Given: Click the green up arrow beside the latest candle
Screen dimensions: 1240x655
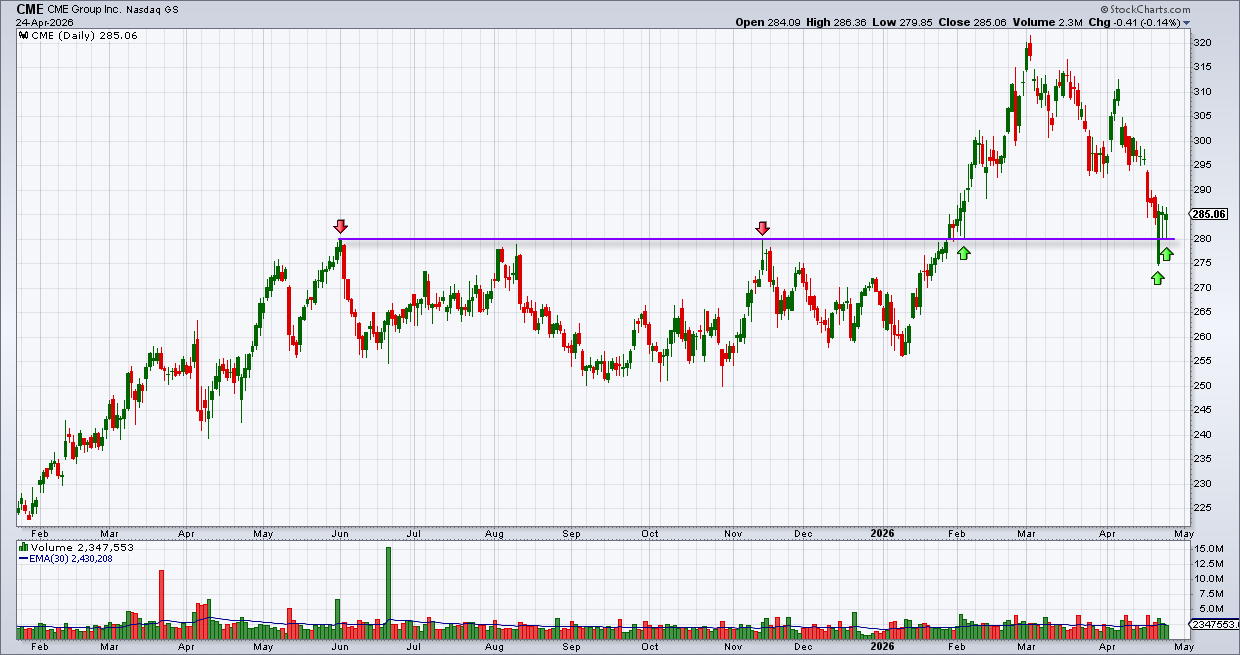Looking at the screenshot, I should coord(1167,254).
